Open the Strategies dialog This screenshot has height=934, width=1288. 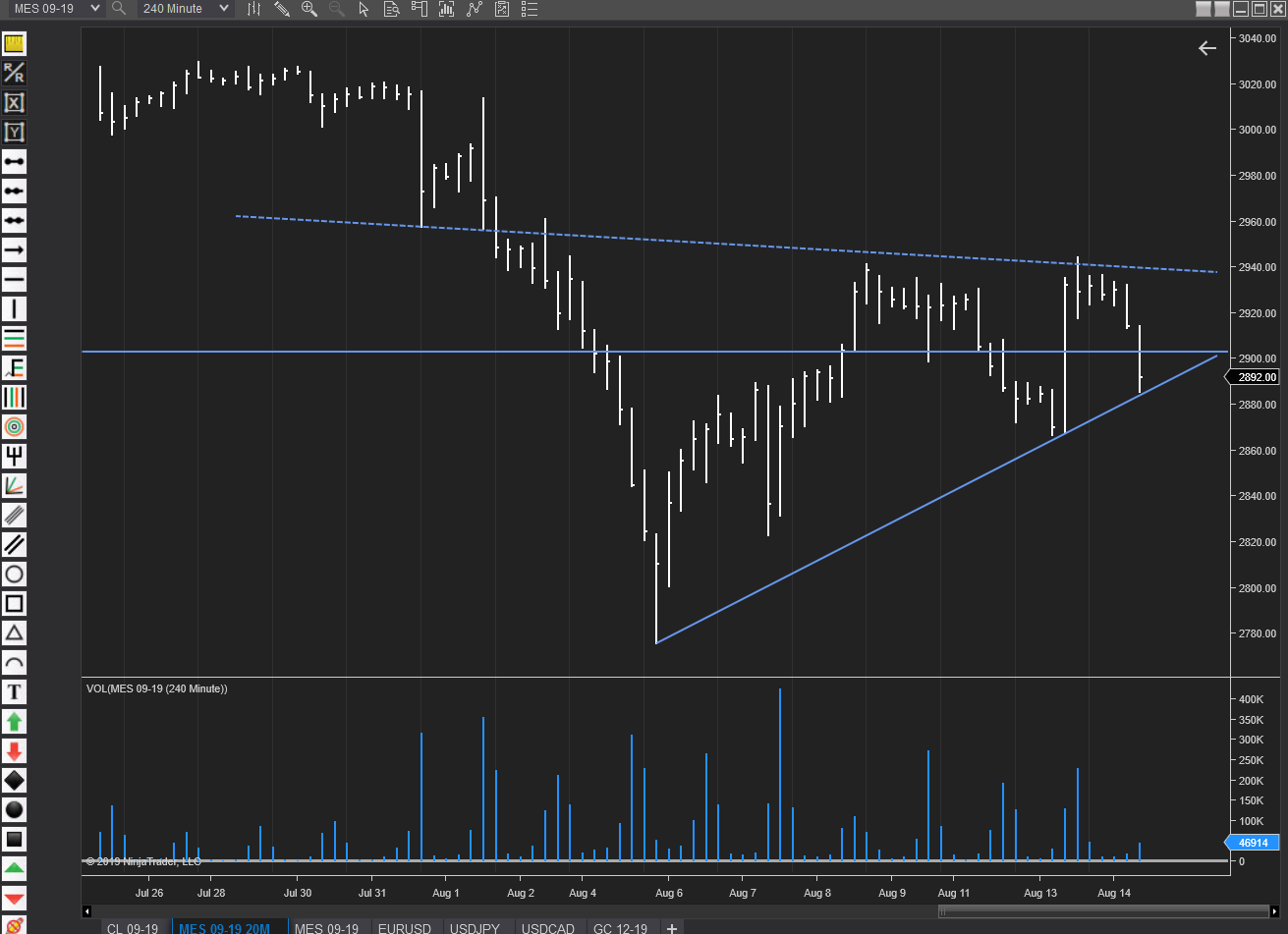click(x=502, y=8)
